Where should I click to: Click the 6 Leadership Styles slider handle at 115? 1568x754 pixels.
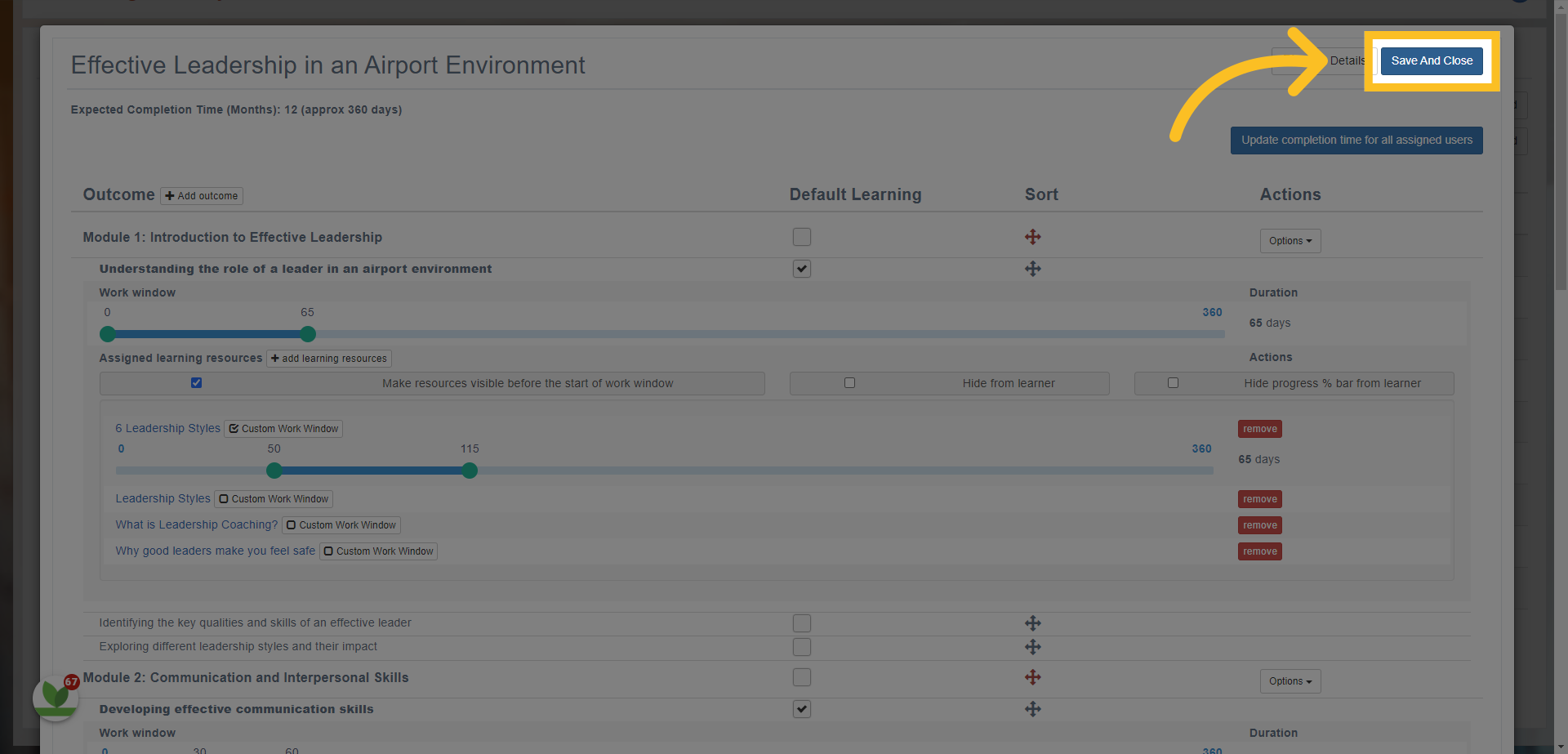470,471
